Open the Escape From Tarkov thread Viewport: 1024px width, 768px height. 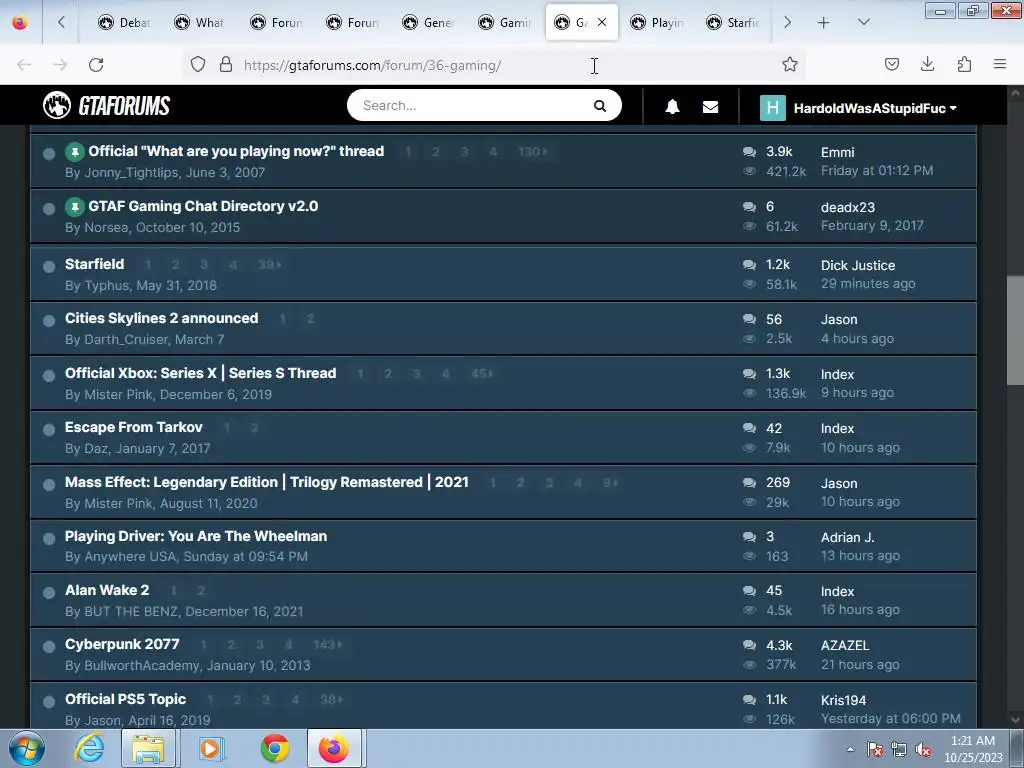134,427
